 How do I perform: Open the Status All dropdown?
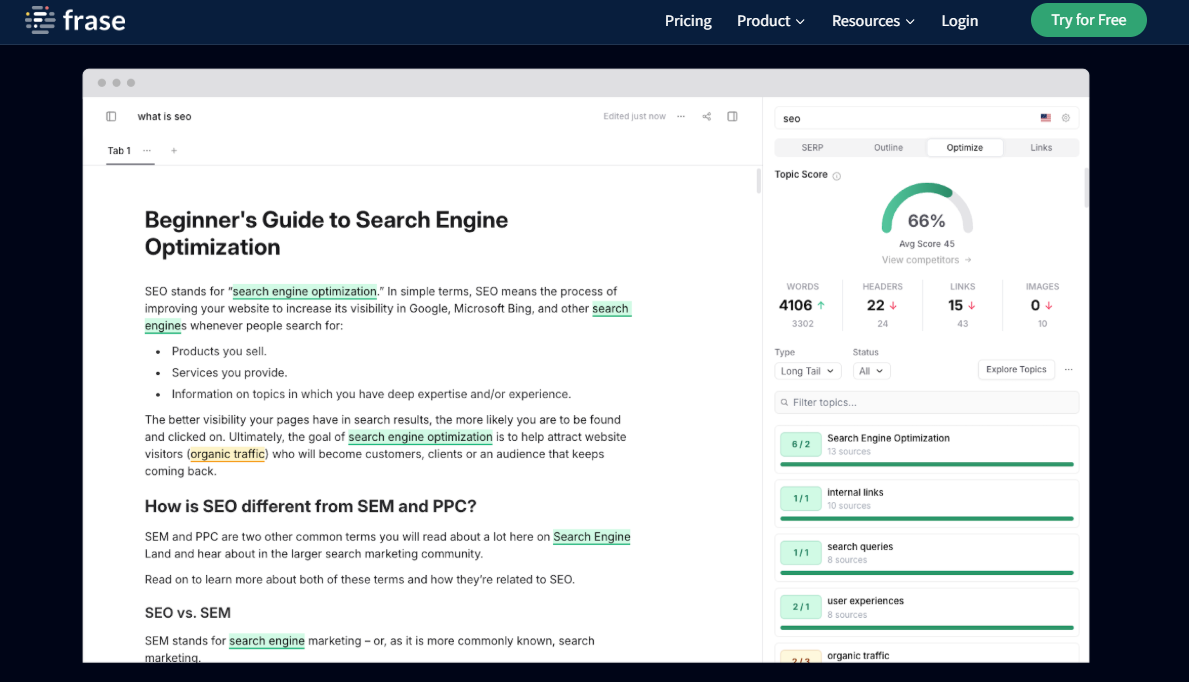[x=871, y=371]
